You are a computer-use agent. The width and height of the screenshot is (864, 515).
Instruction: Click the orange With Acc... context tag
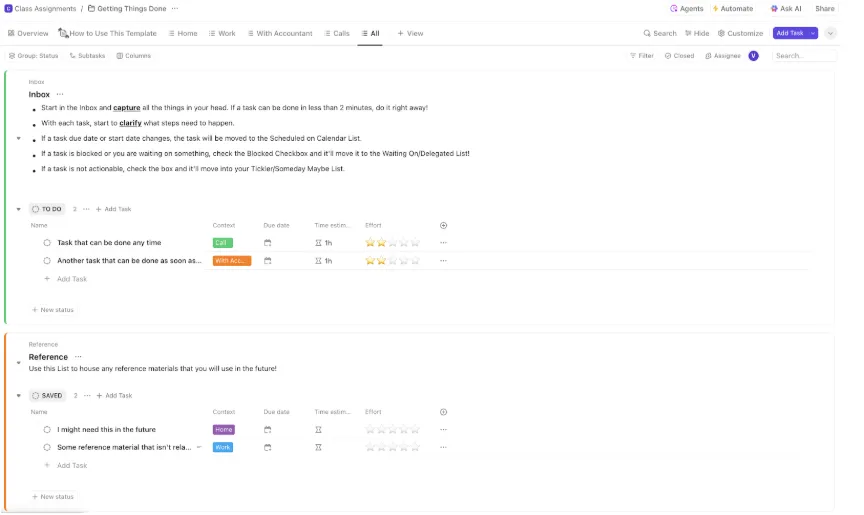(x=232, y=261)
